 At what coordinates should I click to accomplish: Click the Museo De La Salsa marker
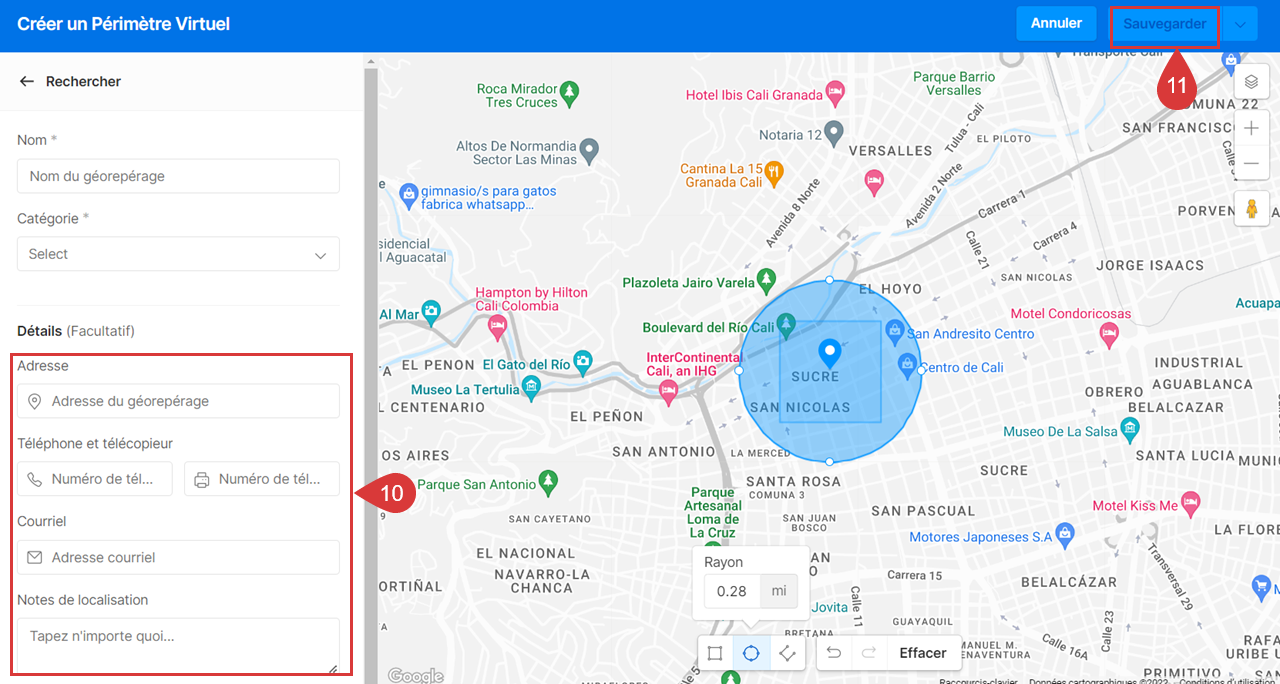coord(1131,429)
